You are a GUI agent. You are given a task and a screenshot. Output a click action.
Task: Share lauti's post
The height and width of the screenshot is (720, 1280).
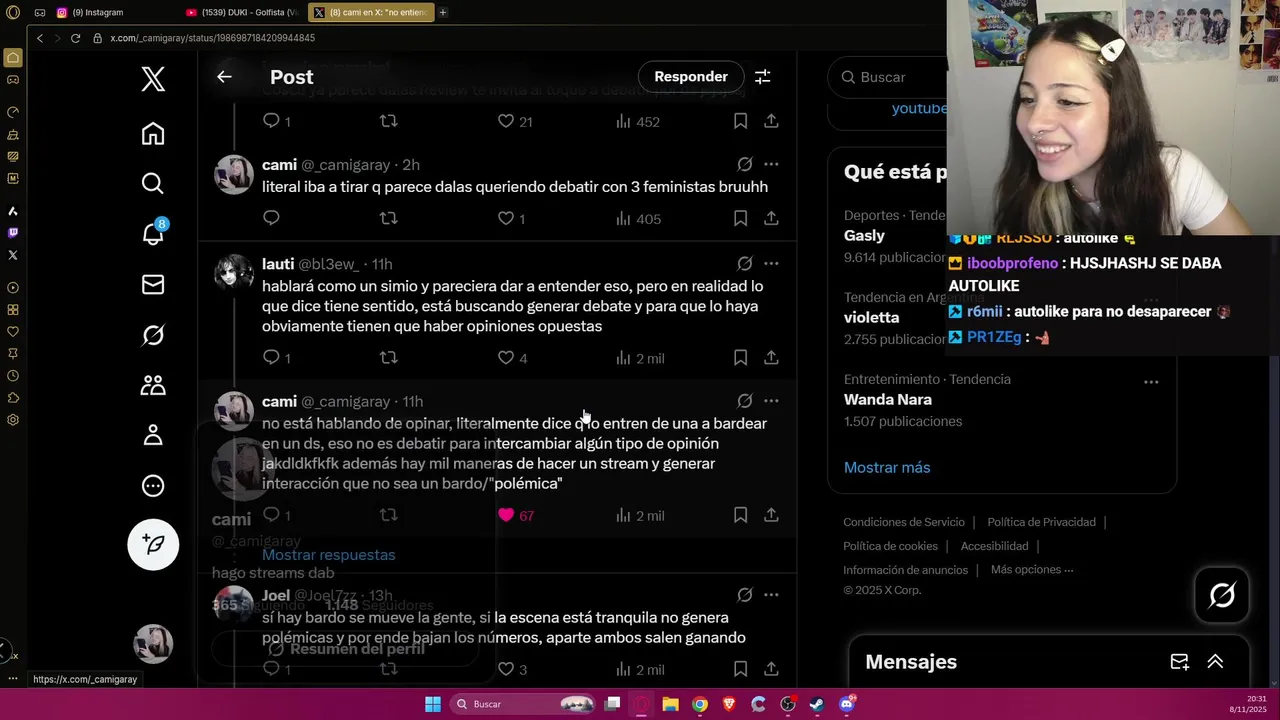(x=771, y=357)
